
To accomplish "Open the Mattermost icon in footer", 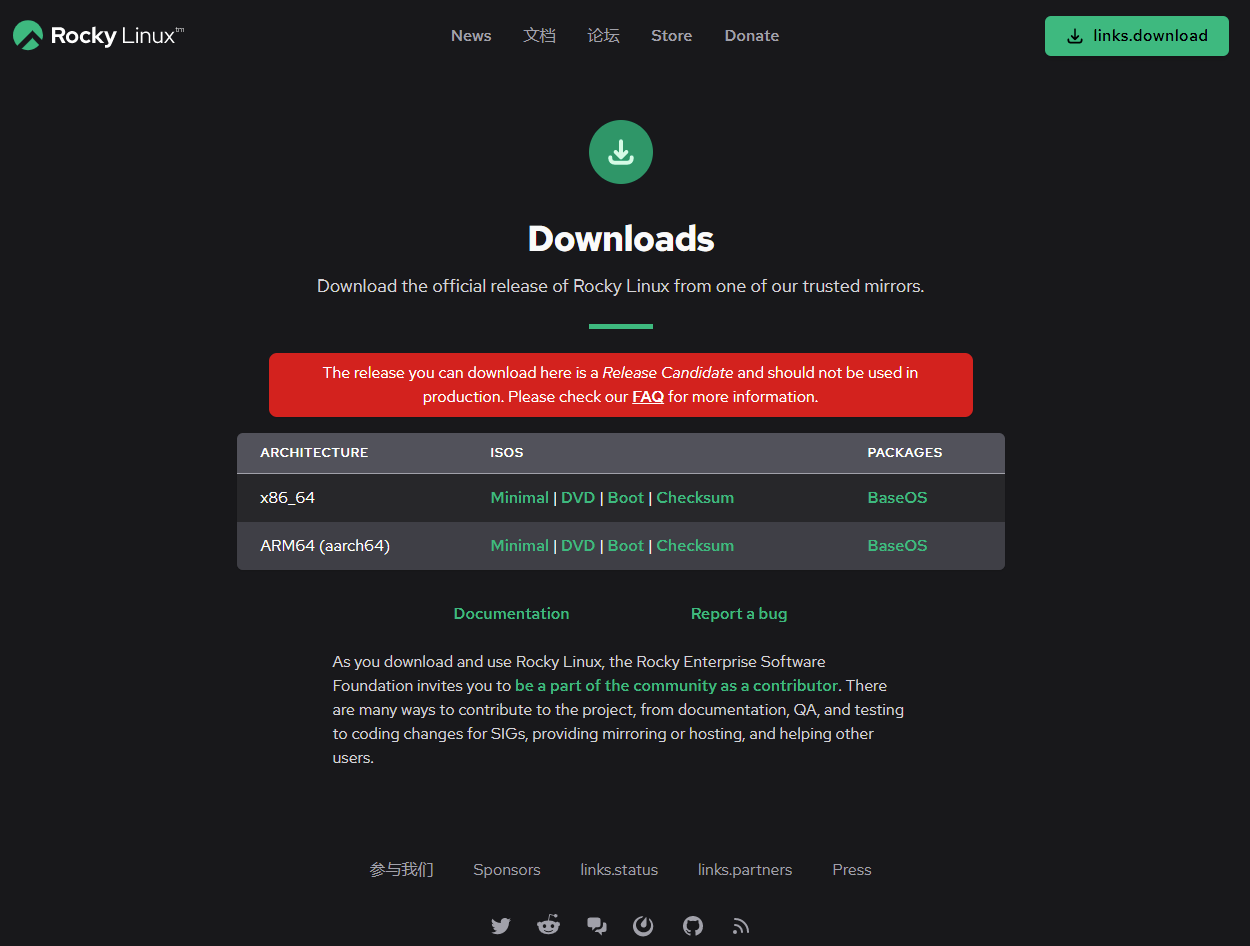I will coord(644,926).
